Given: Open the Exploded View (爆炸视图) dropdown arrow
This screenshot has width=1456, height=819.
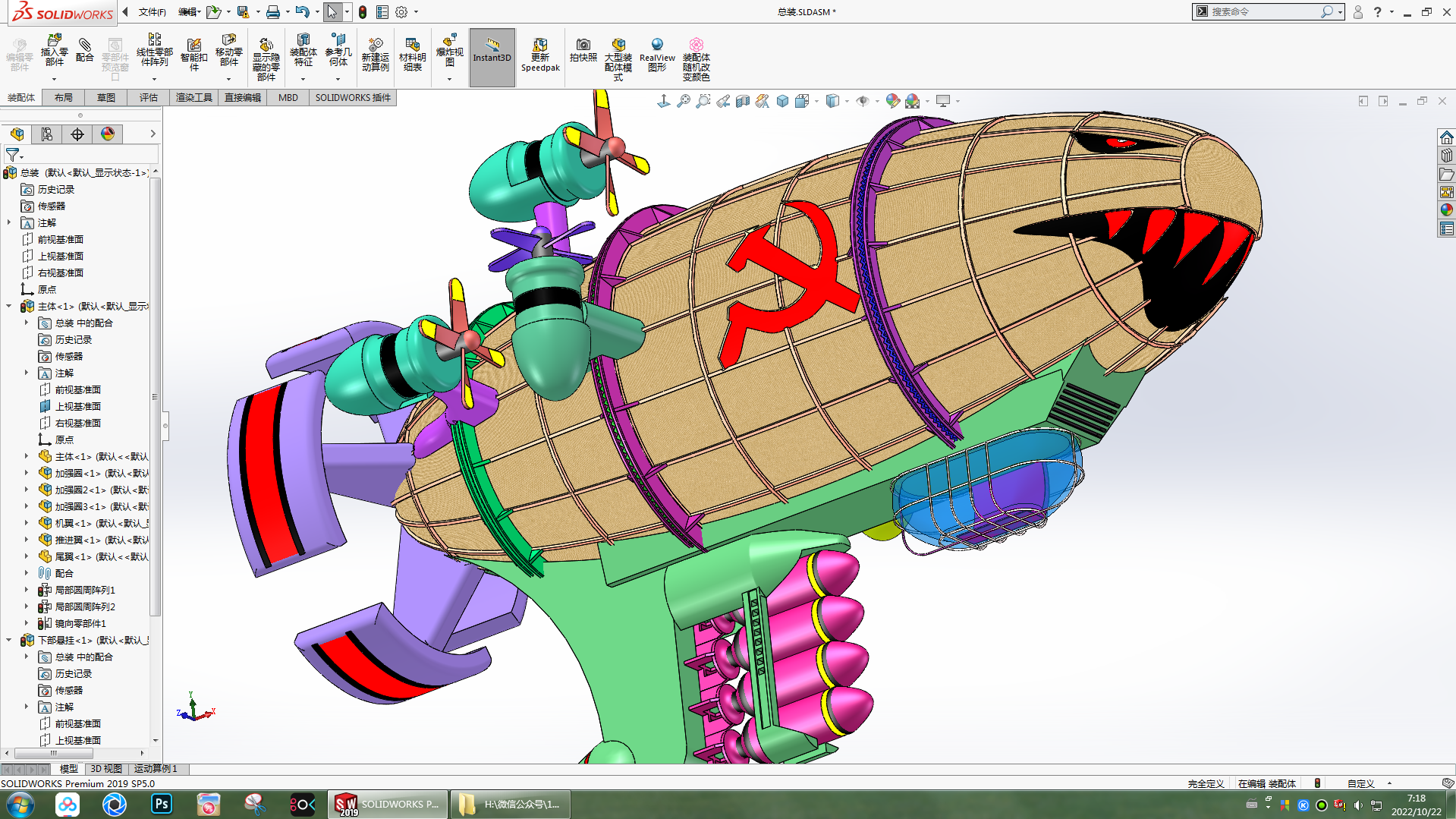Looking at the screenshot, I should click(x=449, y=79).
